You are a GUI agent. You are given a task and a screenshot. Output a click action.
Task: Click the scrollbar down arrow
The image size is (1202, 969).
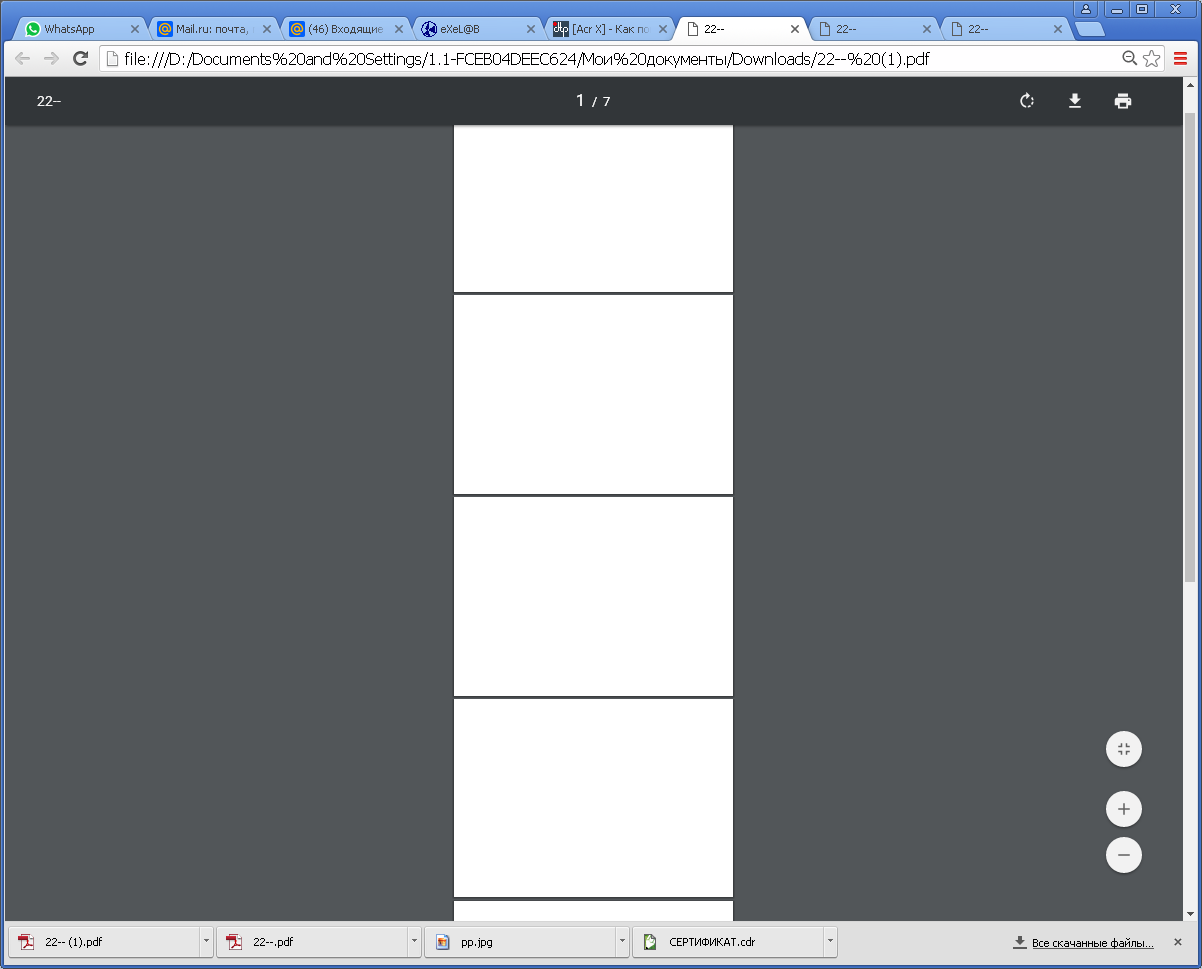(1190, 913)
